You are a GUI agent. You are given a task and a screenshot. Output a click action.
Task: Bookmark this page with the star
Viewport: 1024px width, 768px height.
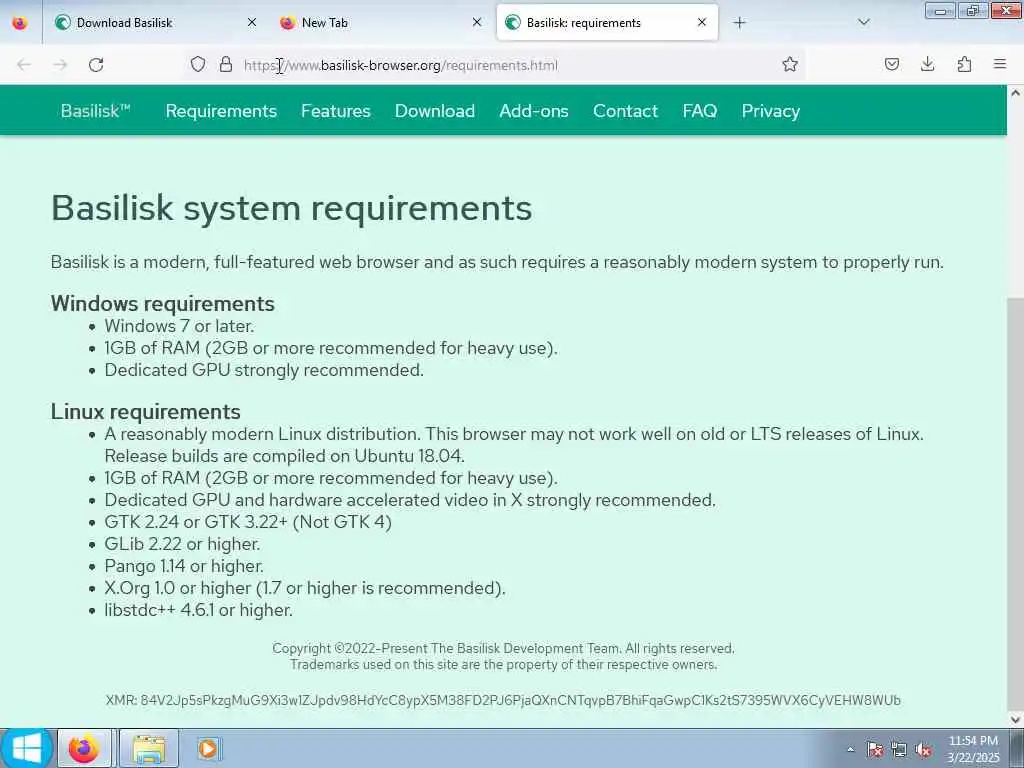point(790,64)
